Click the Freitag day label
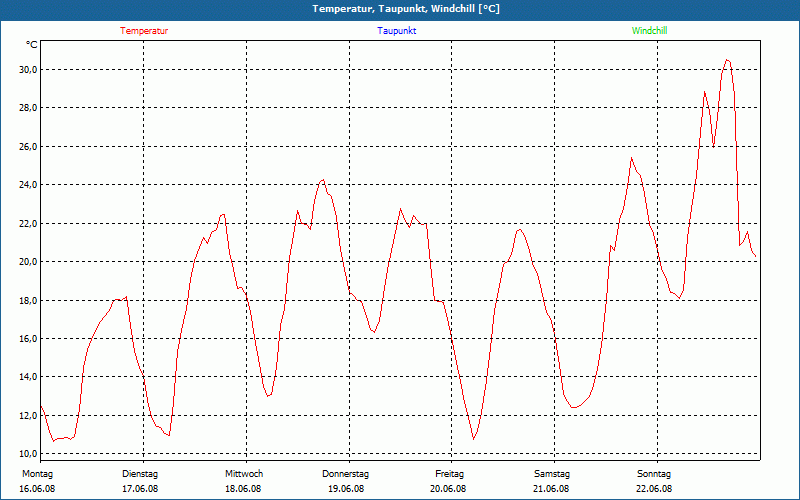Image resolution: width=800 pixels, height=500 pixels. [449, 474]
